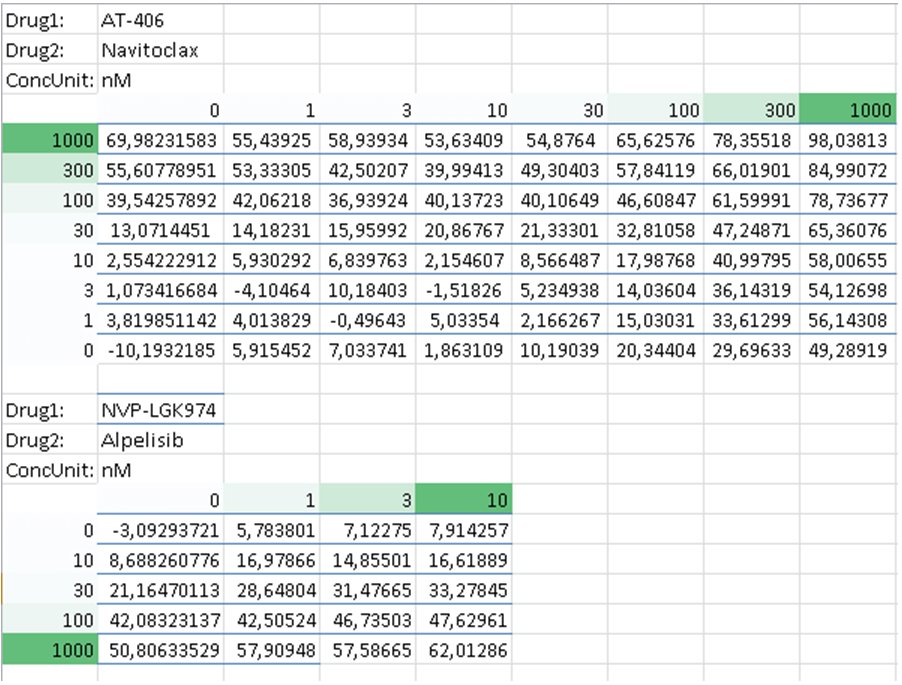This screenshot has width=902, height=685.
Task: Select the cell showing 84,99072
Action: pos(849,171)
